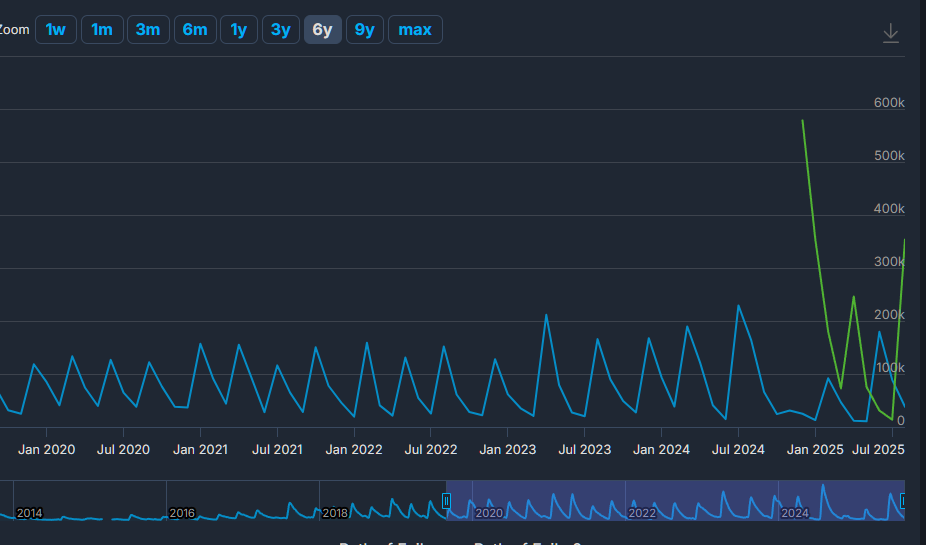The height and width of the screenshot is (545, 926).
Task: Click the Jan 2022 axis label
Action: point(354,450)
